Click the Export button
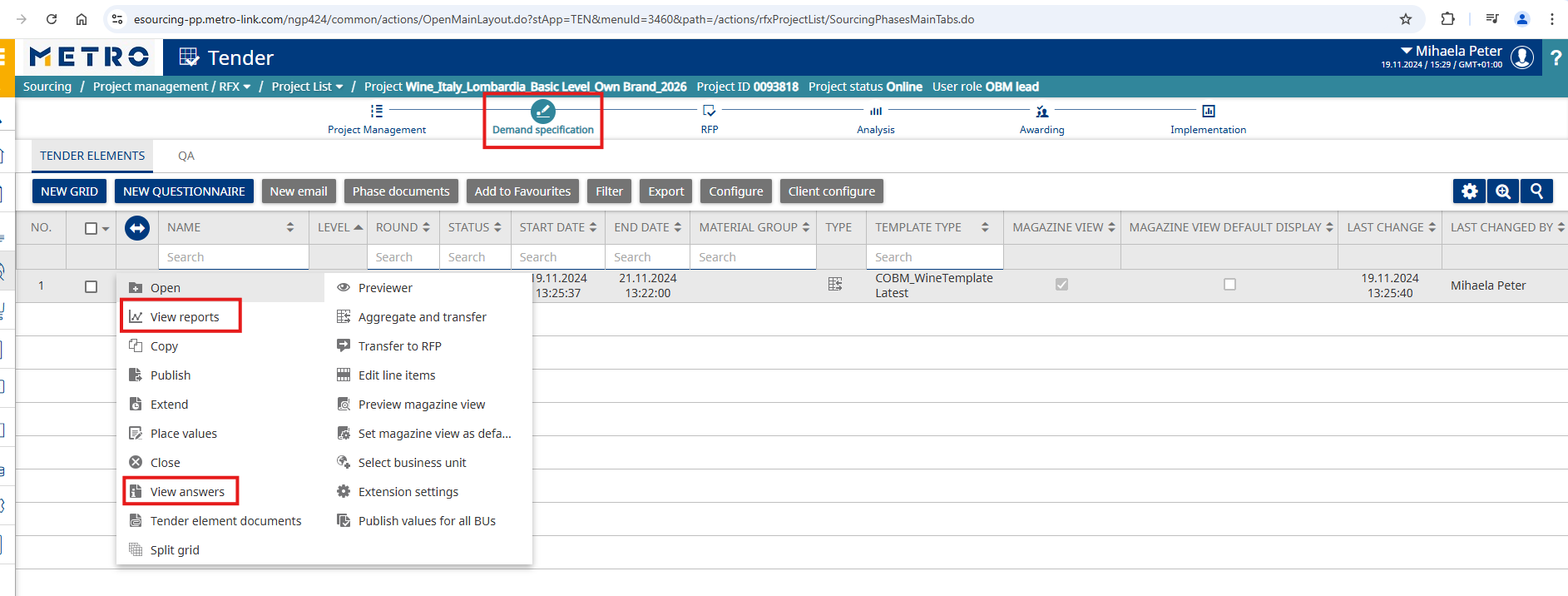Viewport: 1568px width, 596px height. coord(666,191)
